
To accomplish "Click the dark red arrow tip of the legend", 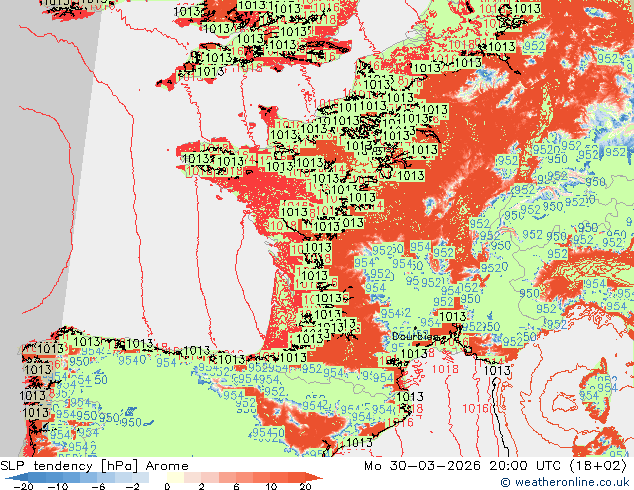I will point(314,477).
